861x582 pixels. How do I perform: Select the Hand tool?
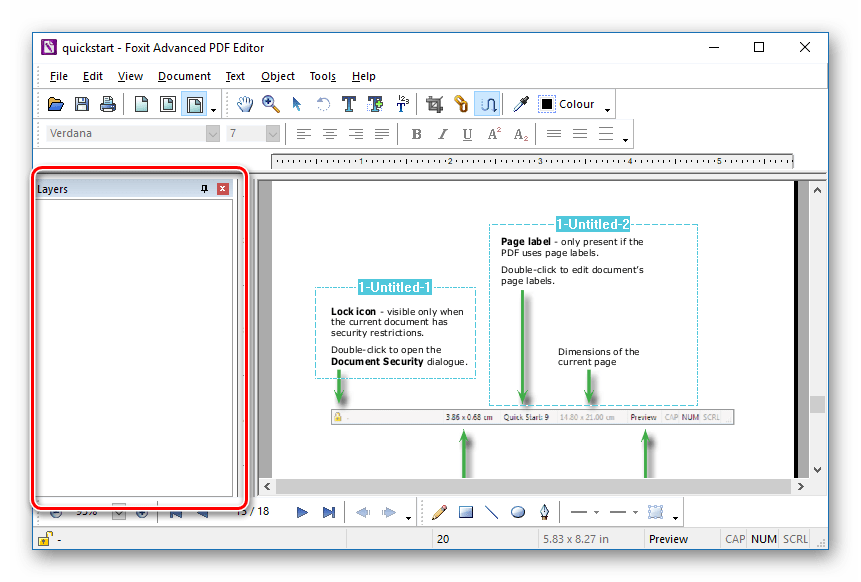tap(244, 104)
